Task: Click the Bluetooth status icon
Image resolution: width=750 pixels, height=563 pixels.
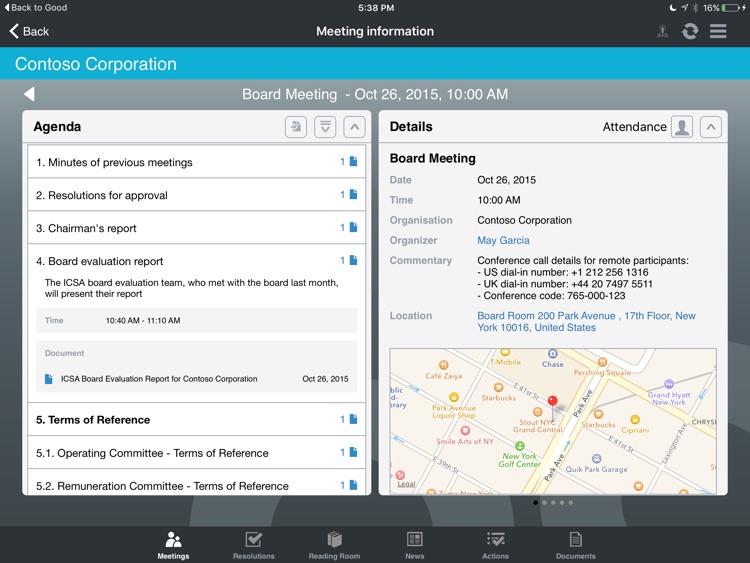Action: (696, 8)
